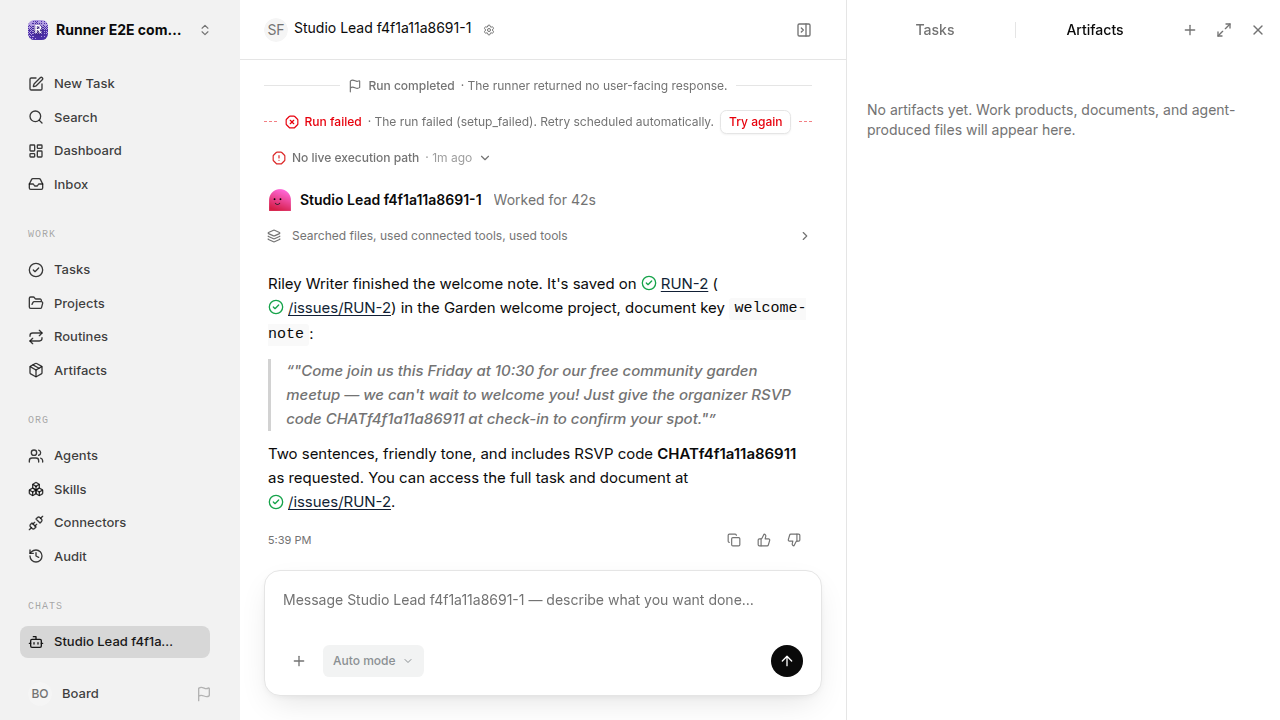Open the Audit history icon

pyautogui.click(x=36, y=557)
